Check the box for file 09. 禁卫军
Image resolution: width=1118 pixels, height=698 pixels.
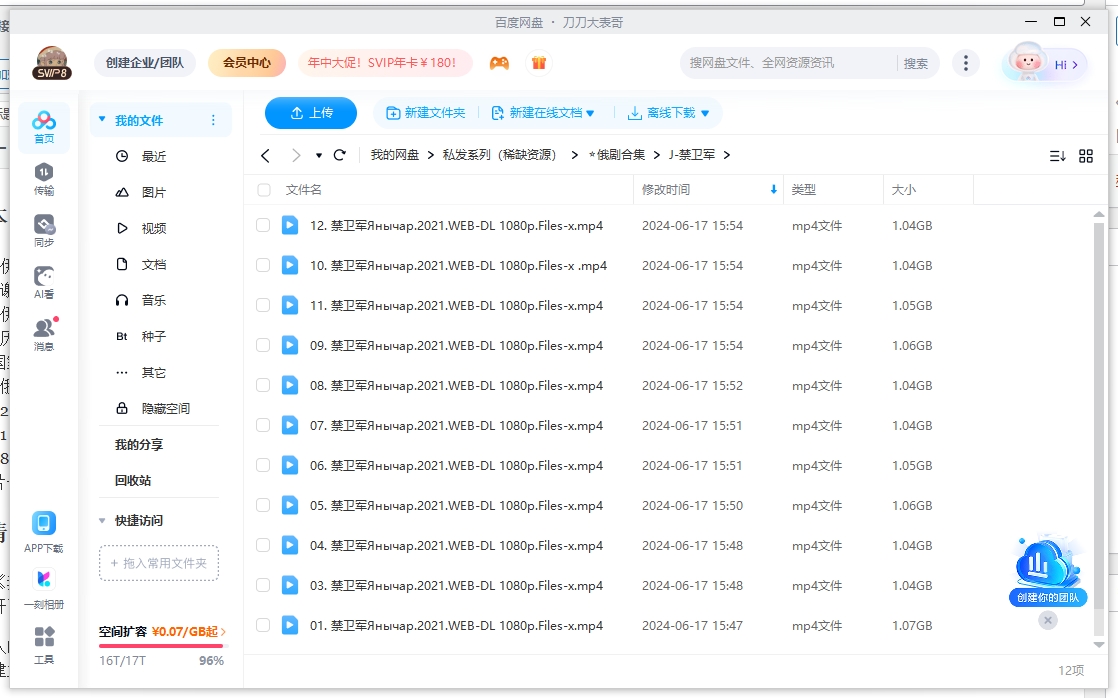click(x=263, y=345)
